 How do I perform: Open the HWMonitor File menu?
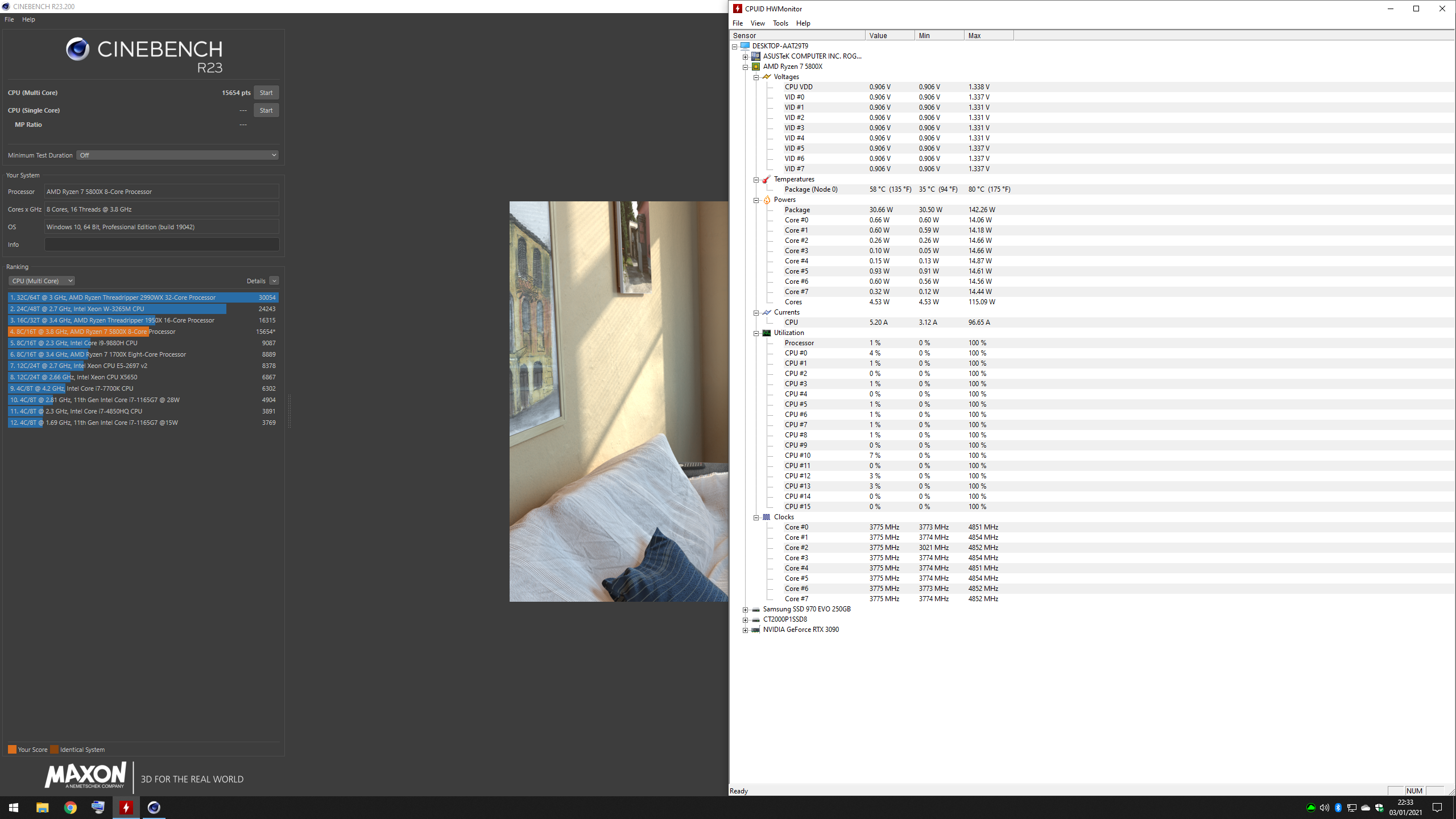point(738,23)
